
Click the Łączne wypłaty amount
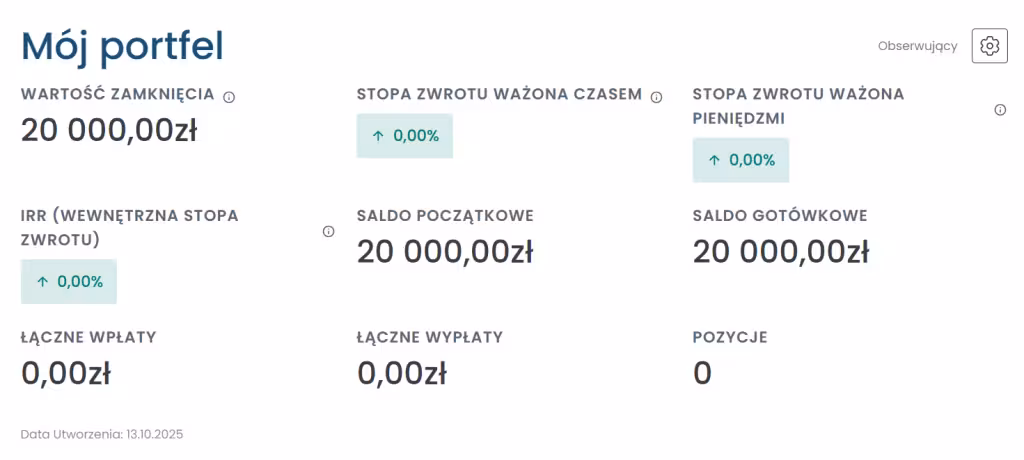point(402,374)
